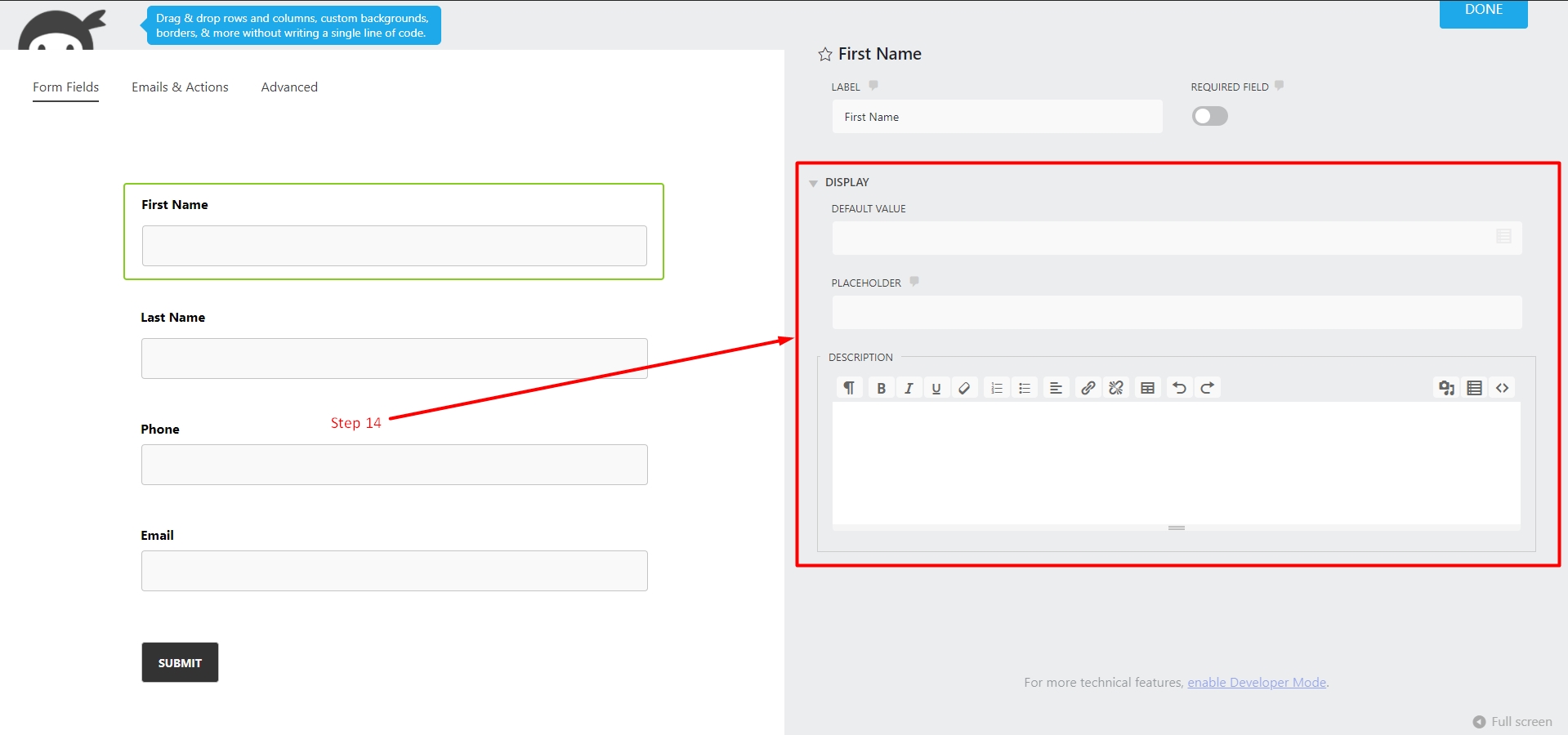
Task: Open the Form Fields tab
Action: click(65, 87)
